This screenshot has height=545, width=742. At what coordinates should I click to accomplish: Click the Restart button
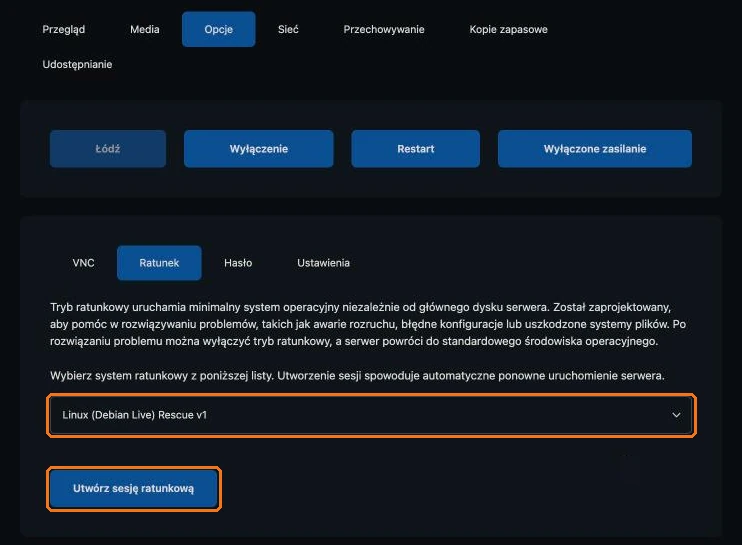click(415, 149)
